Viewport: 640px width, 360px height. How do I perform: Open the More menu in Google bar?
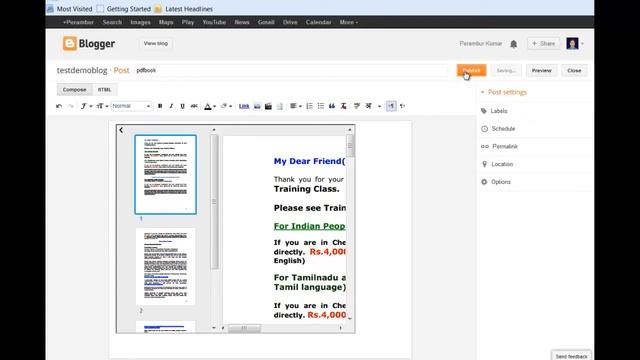tap(349, 22)
